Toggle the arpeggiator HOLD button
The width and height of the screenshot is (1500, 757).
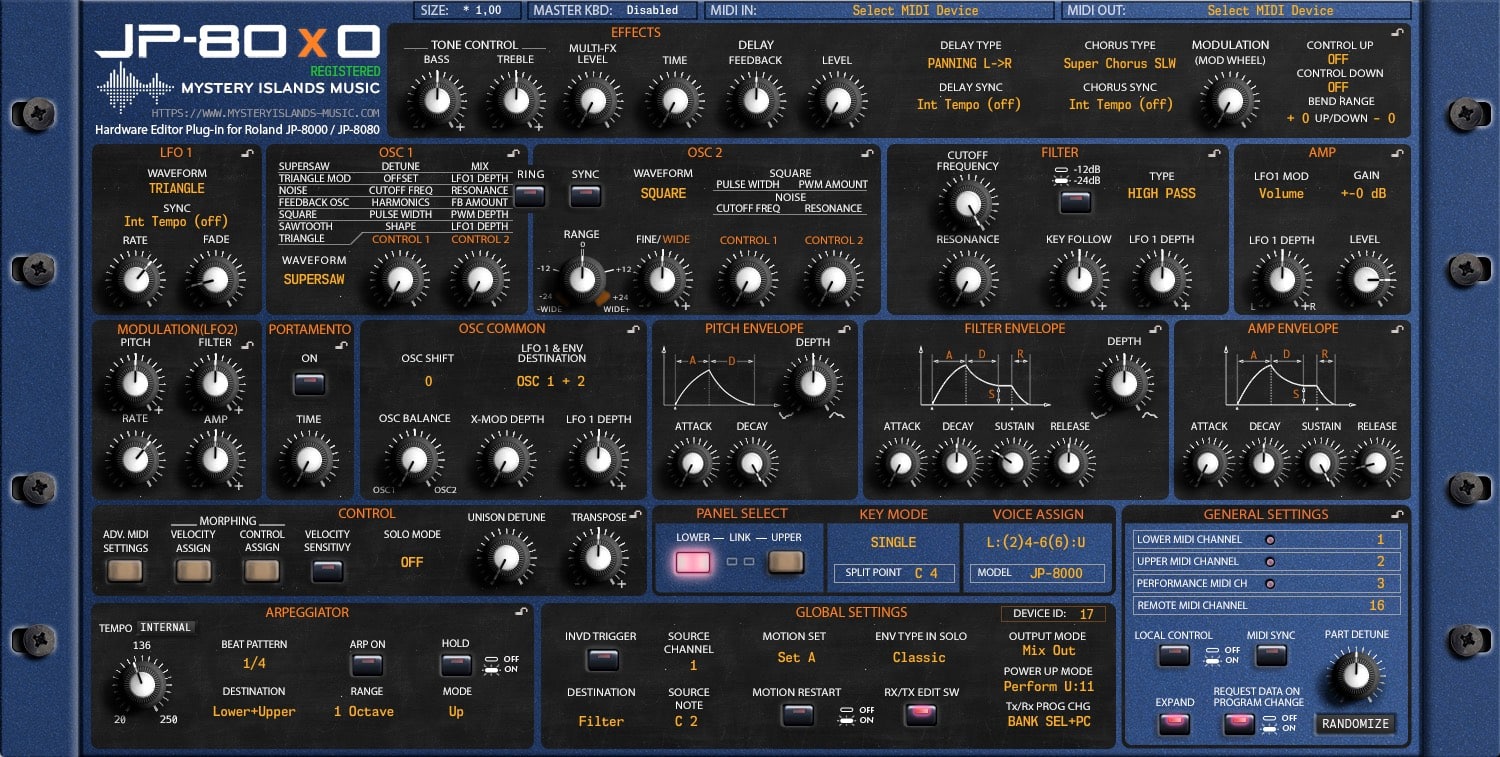click(456, 665)
